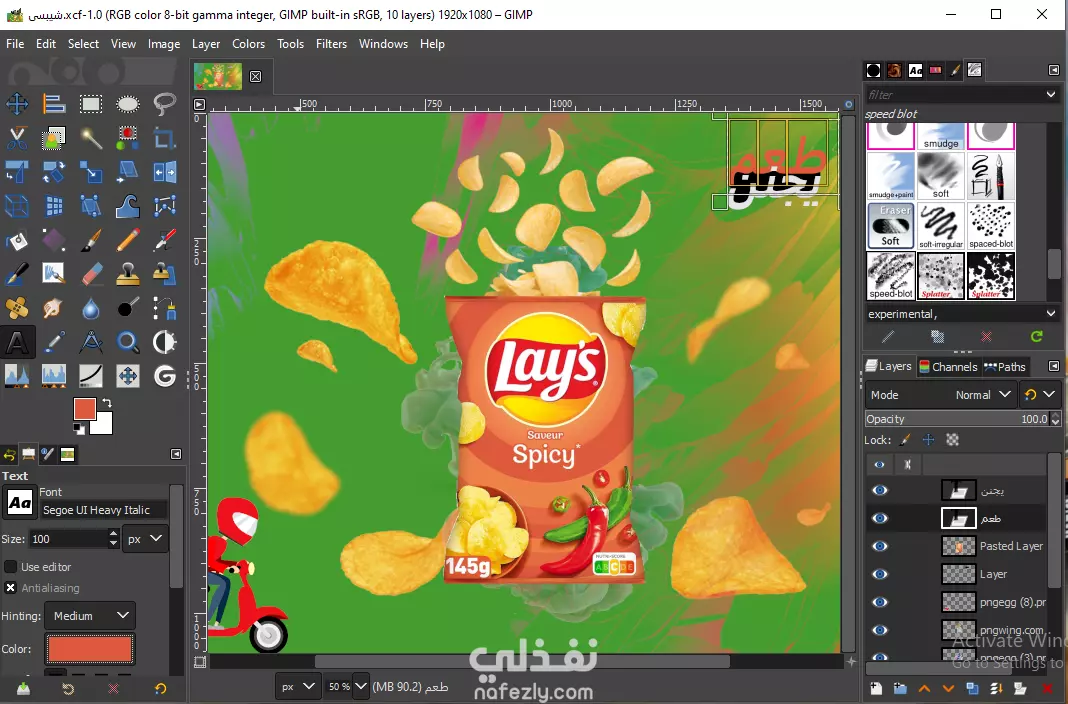
Task: Duplicate the current layer
Action: pos(972,688)
